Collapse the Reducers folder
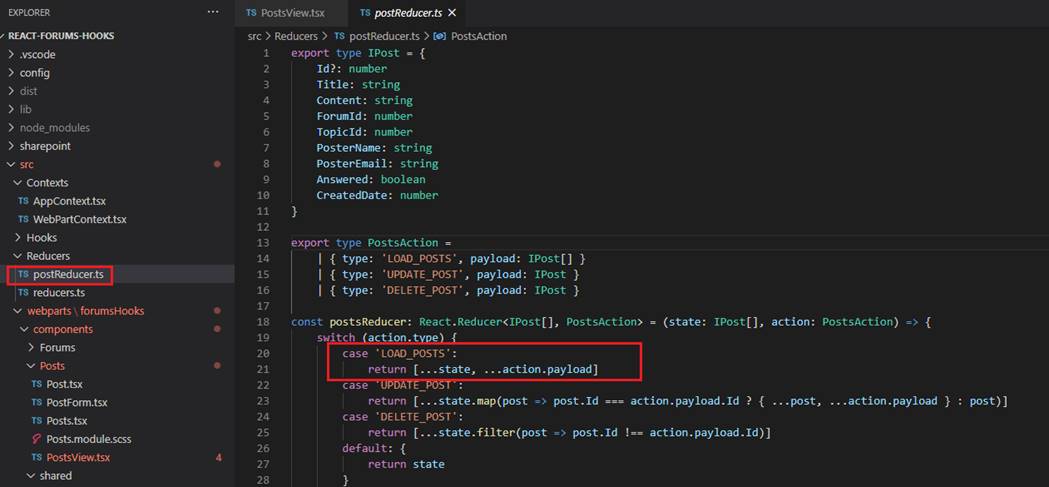Viewport: 1049px width, 487px height. coord(47,256)
